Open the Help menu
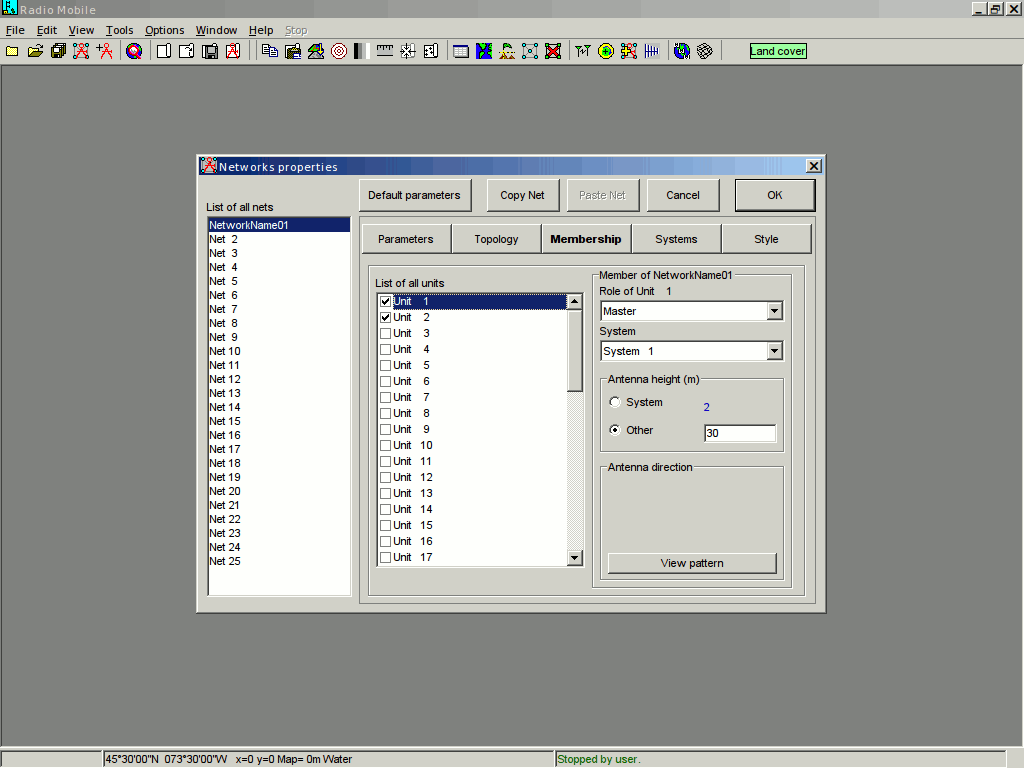The image size is (1024, 768). click(261, 30)
